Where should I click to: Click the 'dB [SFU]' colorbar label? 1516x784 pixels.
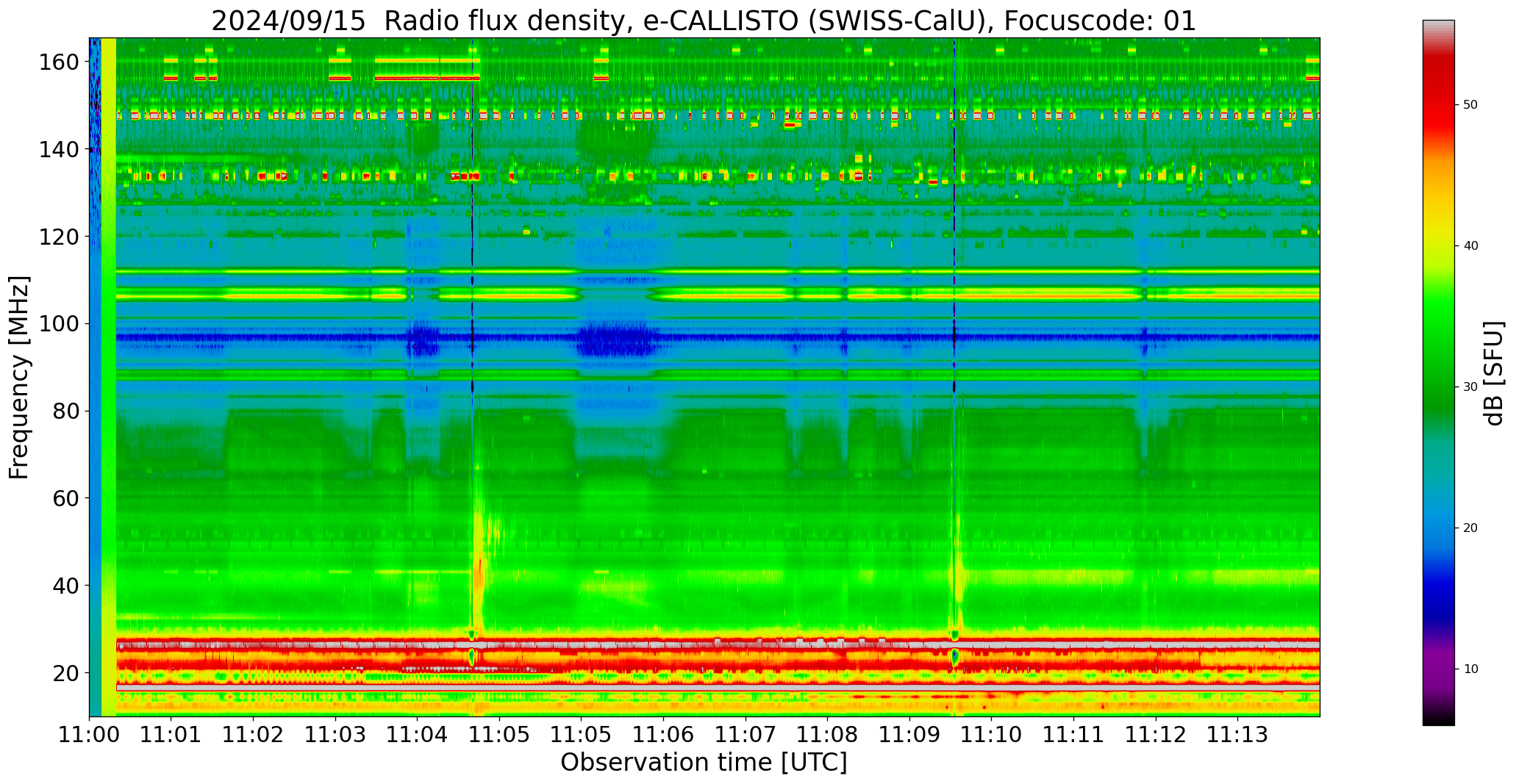1493,373
